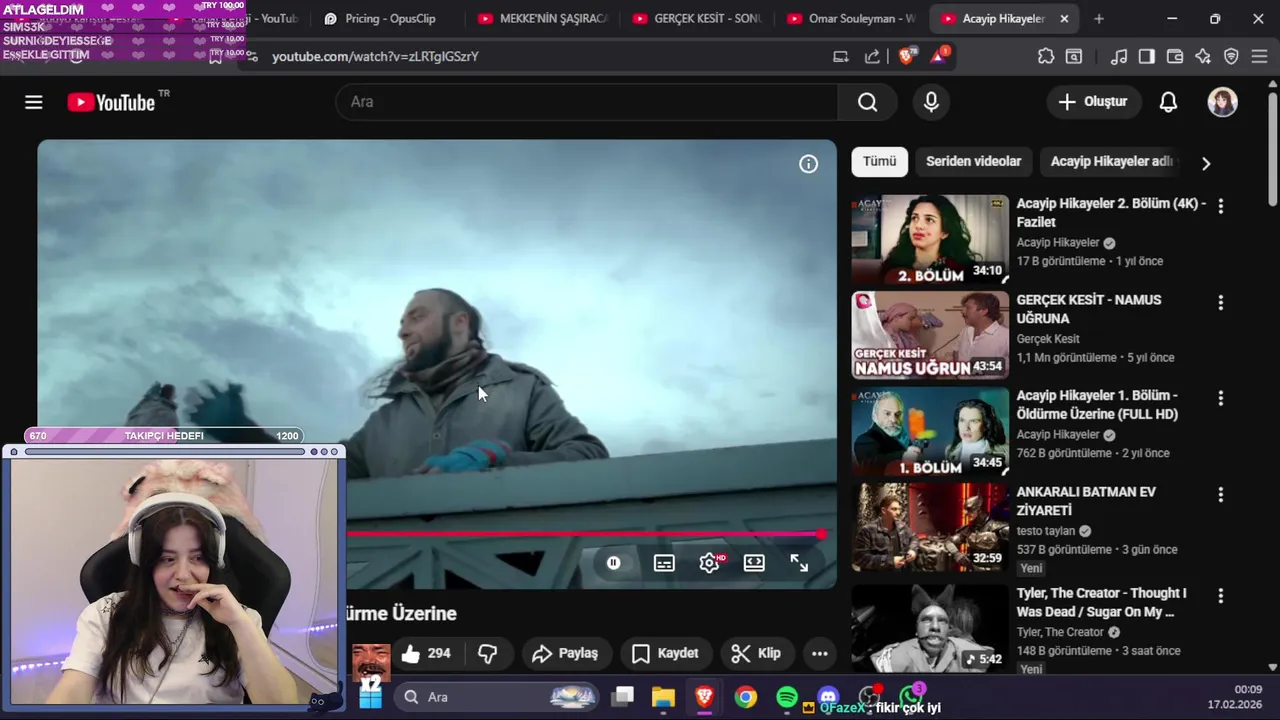This screenshot has height=720, width=1280.
Task: Show video info card icon on the player
Action: 808,164
